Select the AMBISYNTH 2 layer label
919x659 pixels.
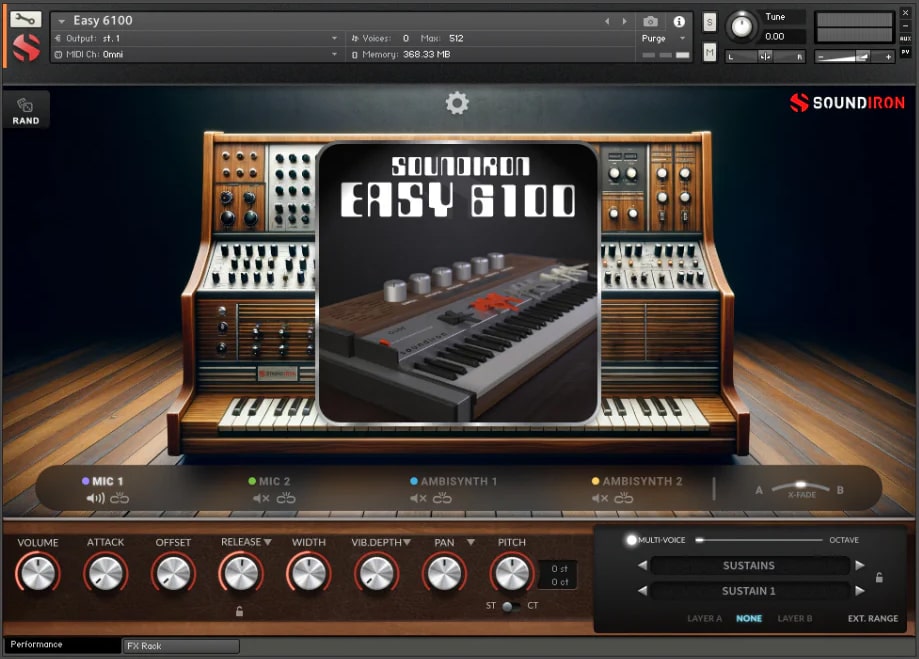[x=642, y=481]
